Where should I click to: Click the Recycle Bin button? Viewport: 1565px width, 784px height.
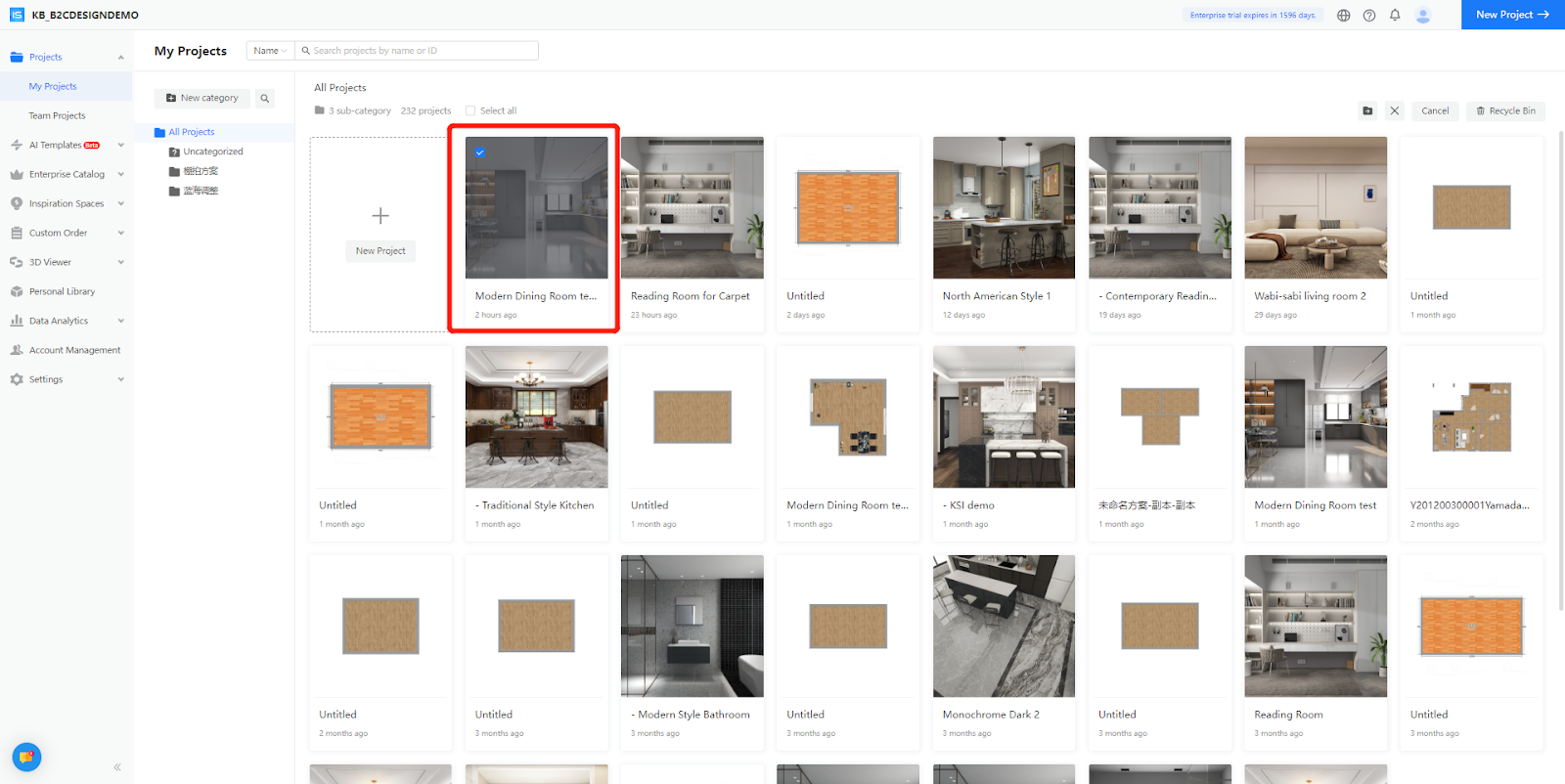pos(1505,110)
